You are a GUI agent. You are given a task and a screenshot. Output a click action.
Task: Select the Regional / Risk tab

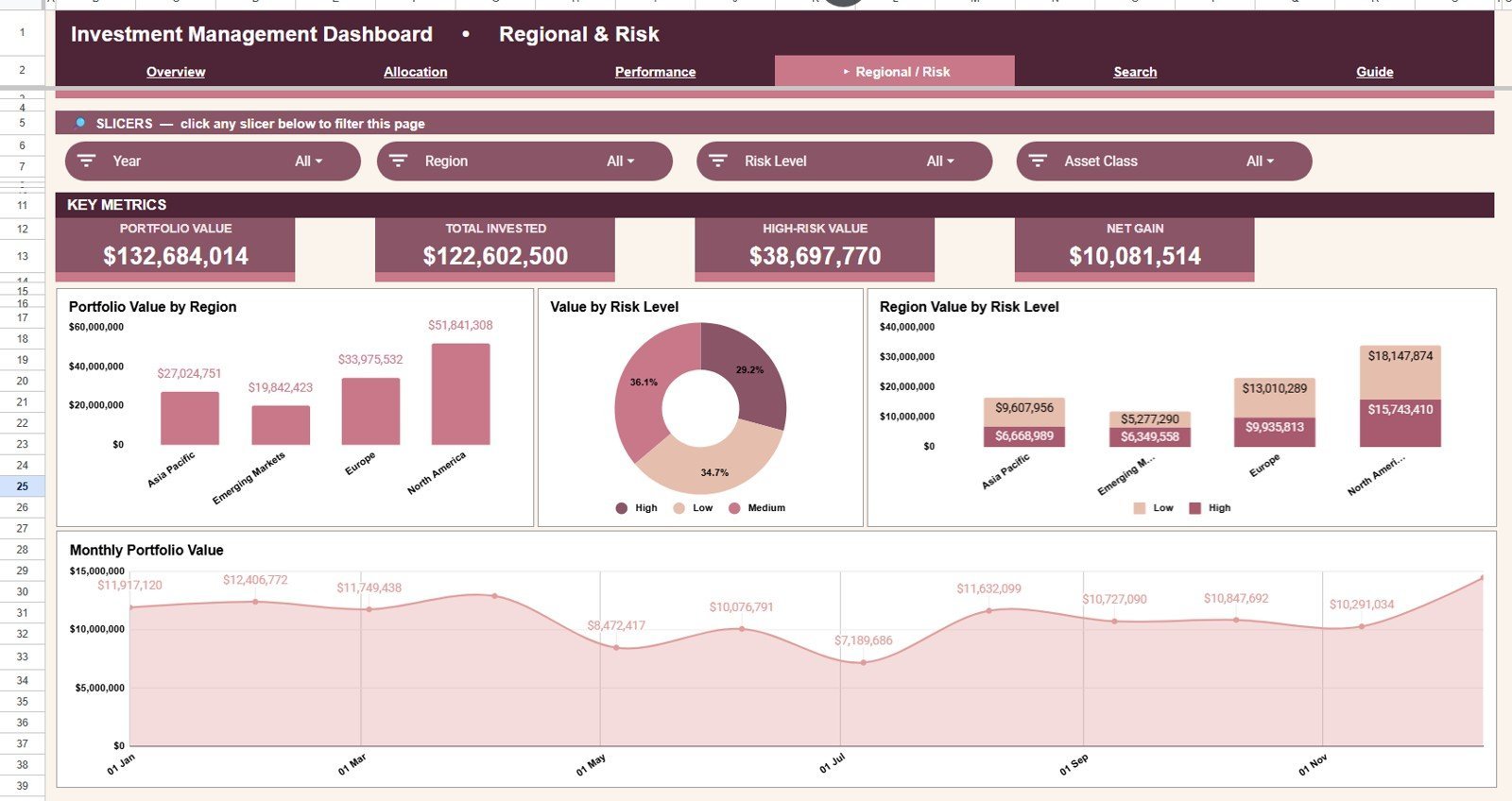[895, 72]
